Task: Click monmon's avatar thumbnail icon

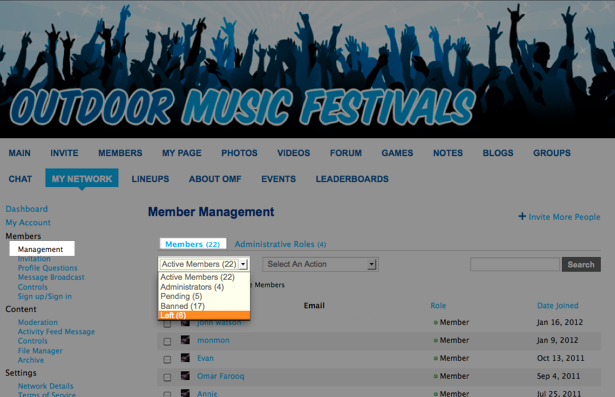Action: [x=185, y=340]
